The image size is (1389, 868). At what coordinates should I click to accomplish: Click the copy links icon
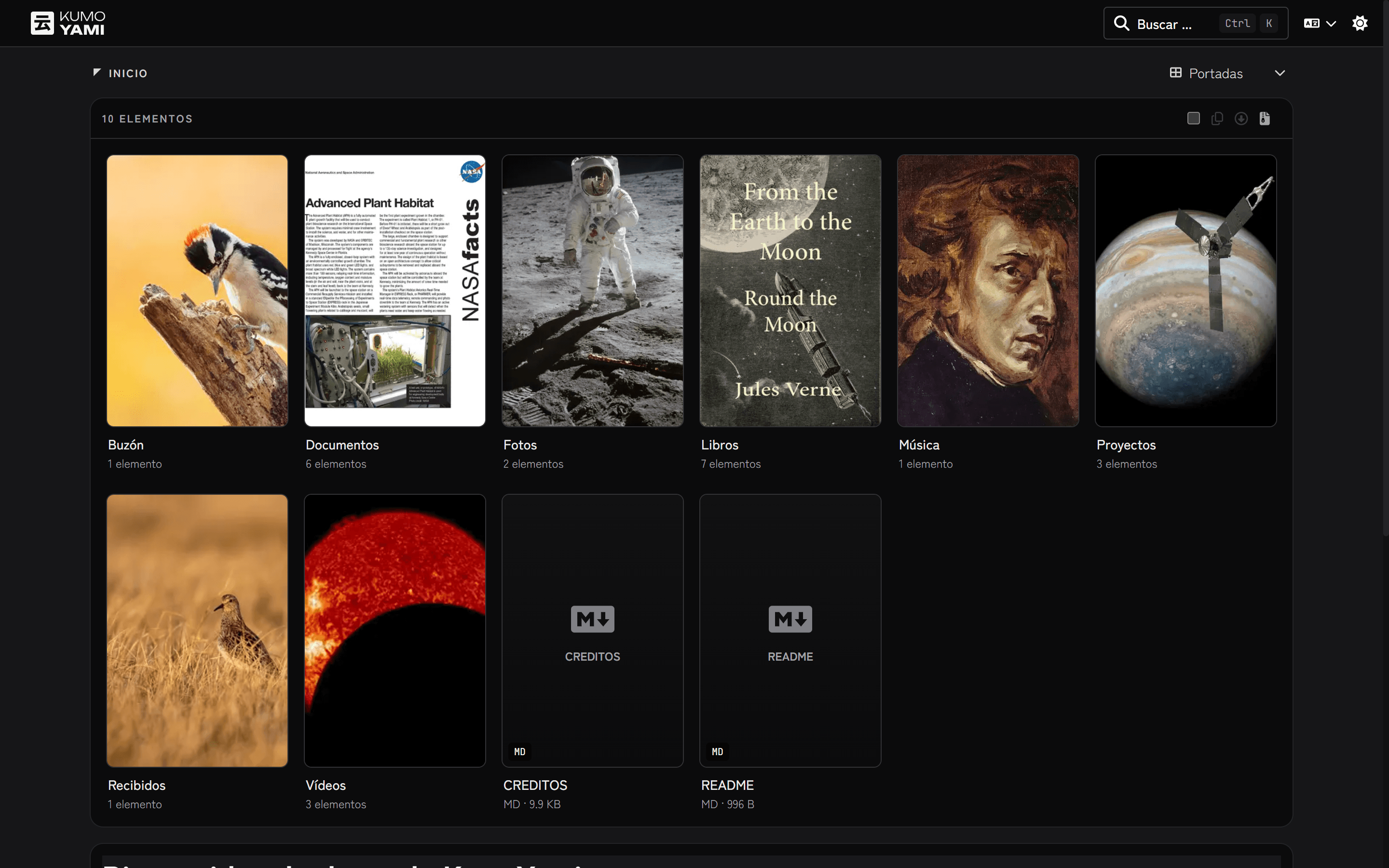tap(1217, 118)
